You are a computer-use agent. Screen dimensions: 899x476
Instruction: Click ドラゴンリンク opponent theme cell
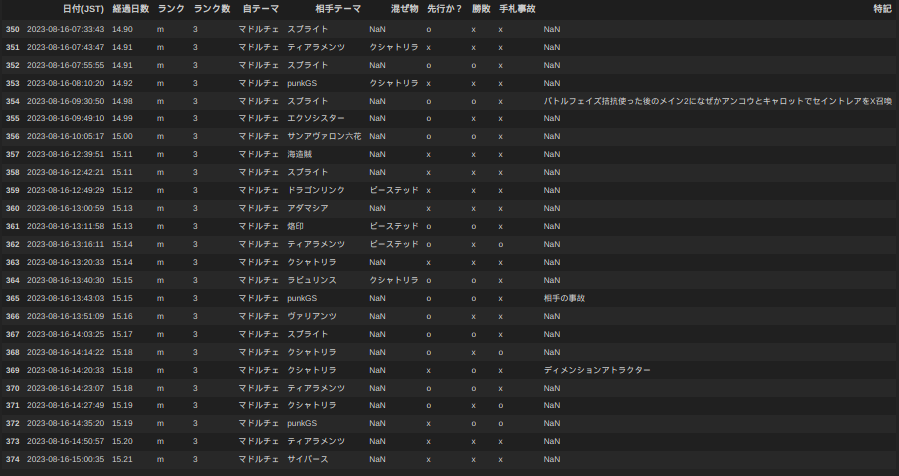click(x=316, y=190)
